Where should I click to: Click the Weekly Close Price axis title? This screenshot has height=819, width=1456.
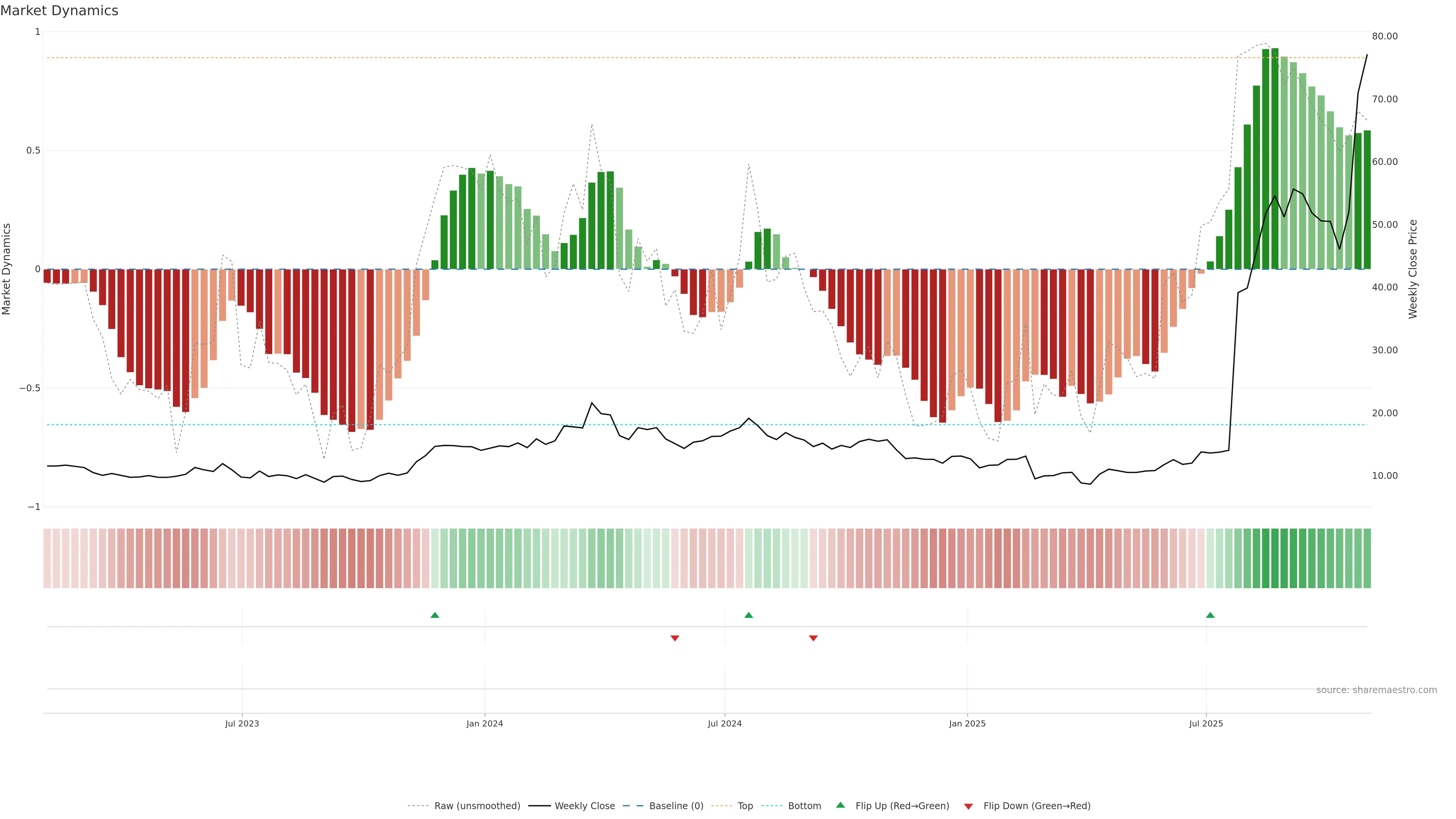(1412, 269)
